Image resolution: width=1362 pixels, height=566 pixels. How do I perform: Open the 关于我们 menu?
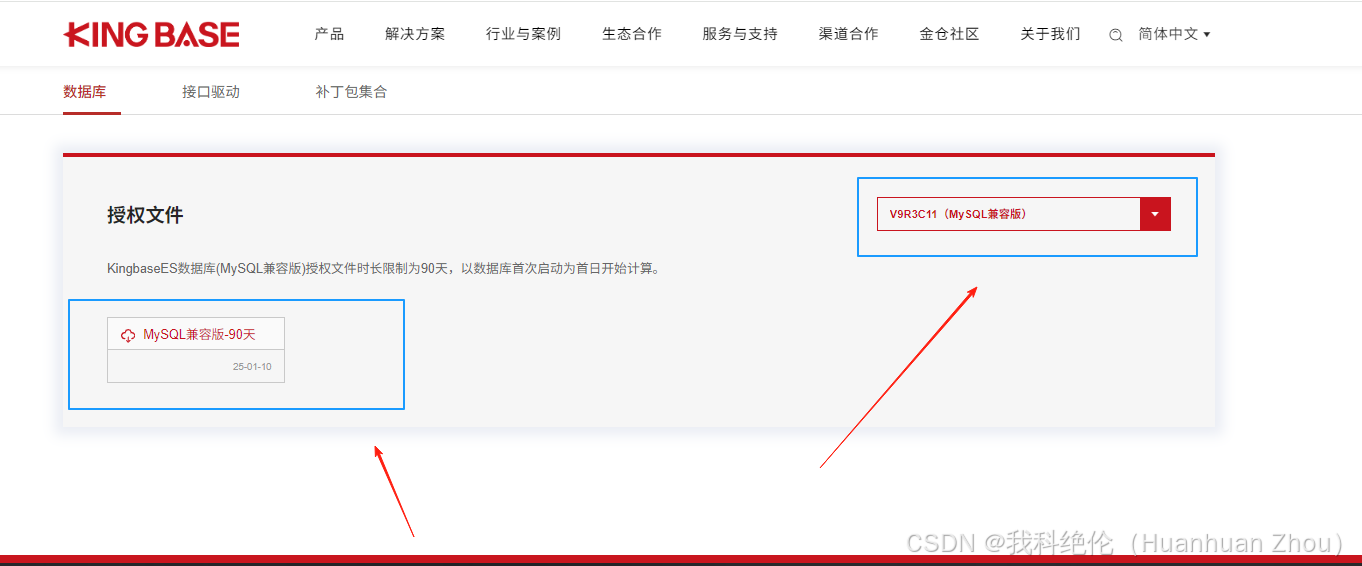[1050, 34]
